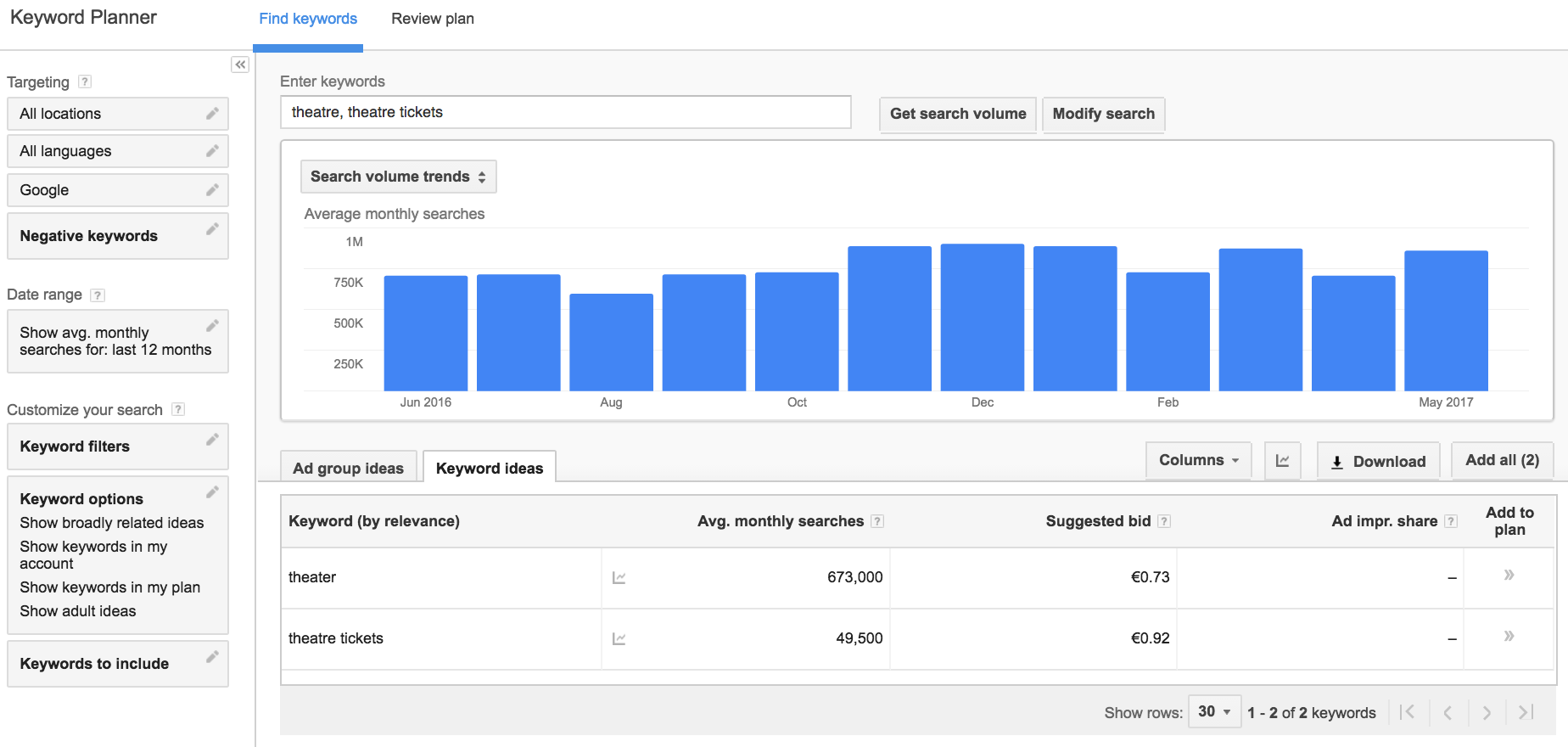Image resolution: width=1568 pixels, height=747 pixels.
Task: Edit All locations targeting pencil icon
Action: click(x=212, y=113)
